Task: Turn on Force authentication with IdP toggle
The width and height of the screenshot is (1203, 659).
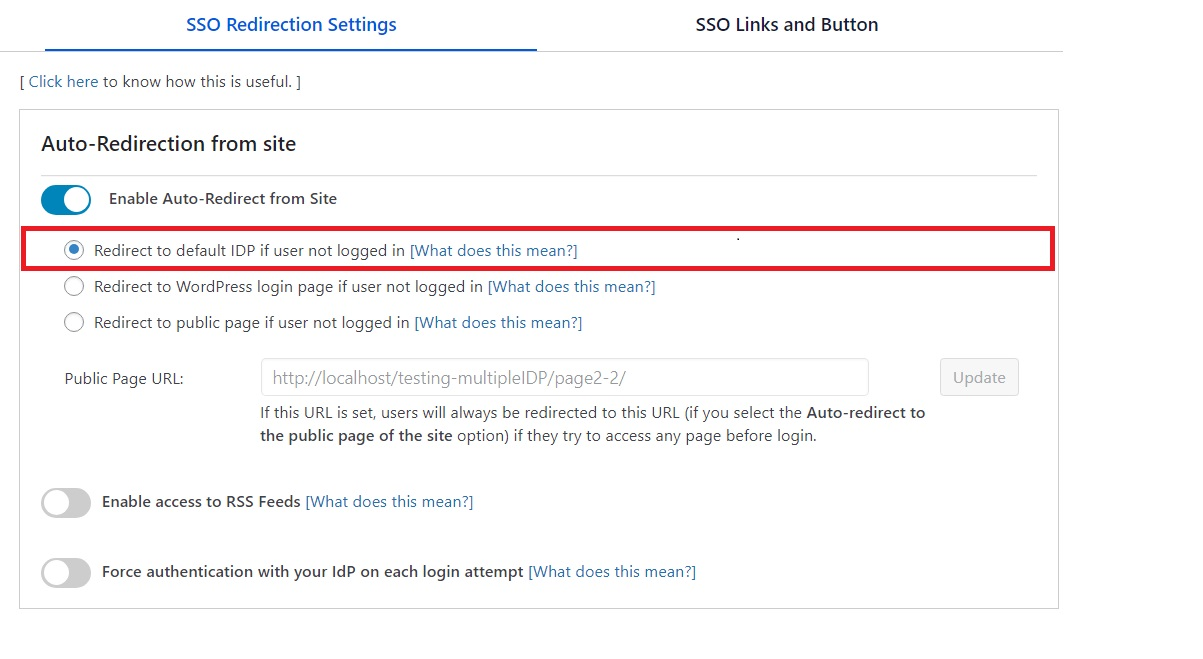Action: coord(66,573)
